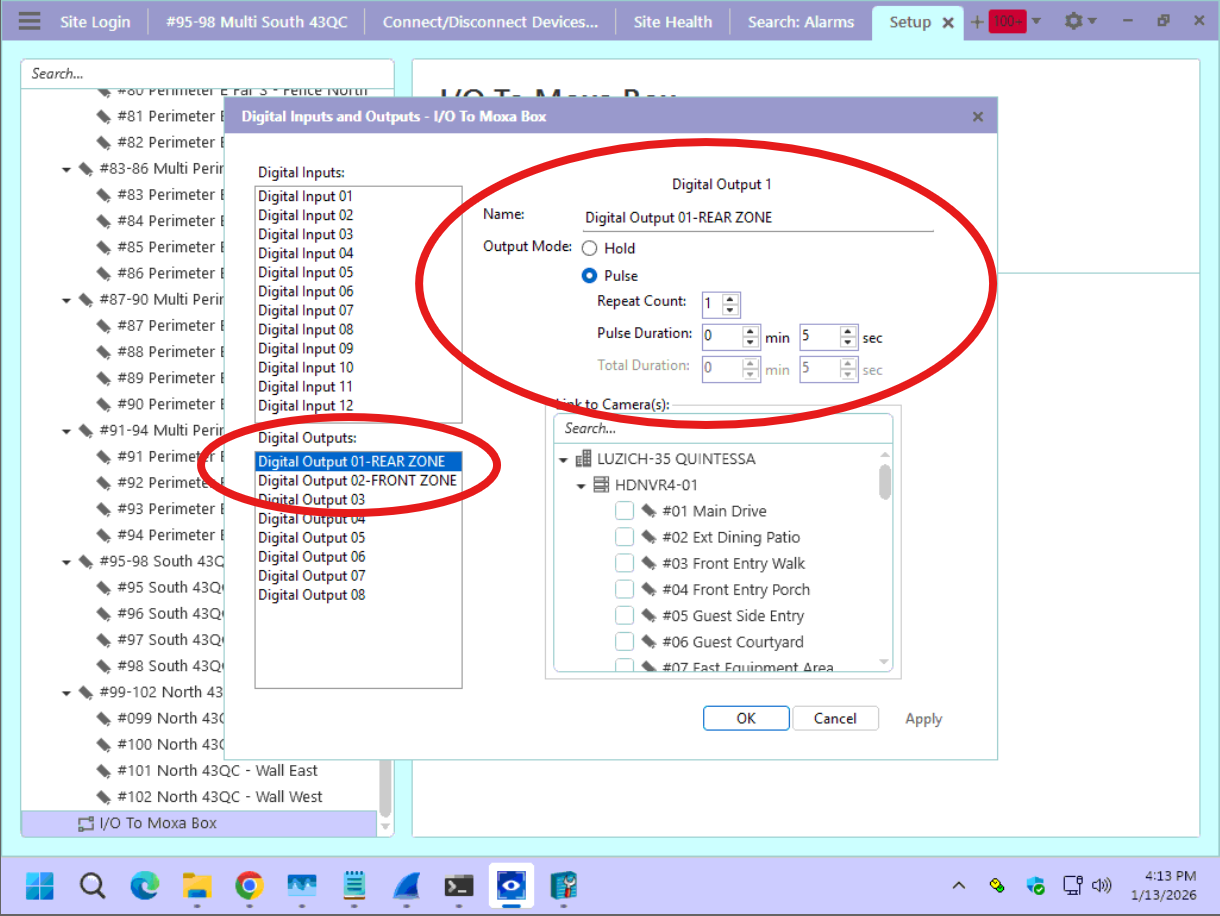Open dropdown arrow beside the 100+ badge
Image resolution: width=1220 pixels, height=916 pixels.
pyautogui.click(x=1036, y=21)
